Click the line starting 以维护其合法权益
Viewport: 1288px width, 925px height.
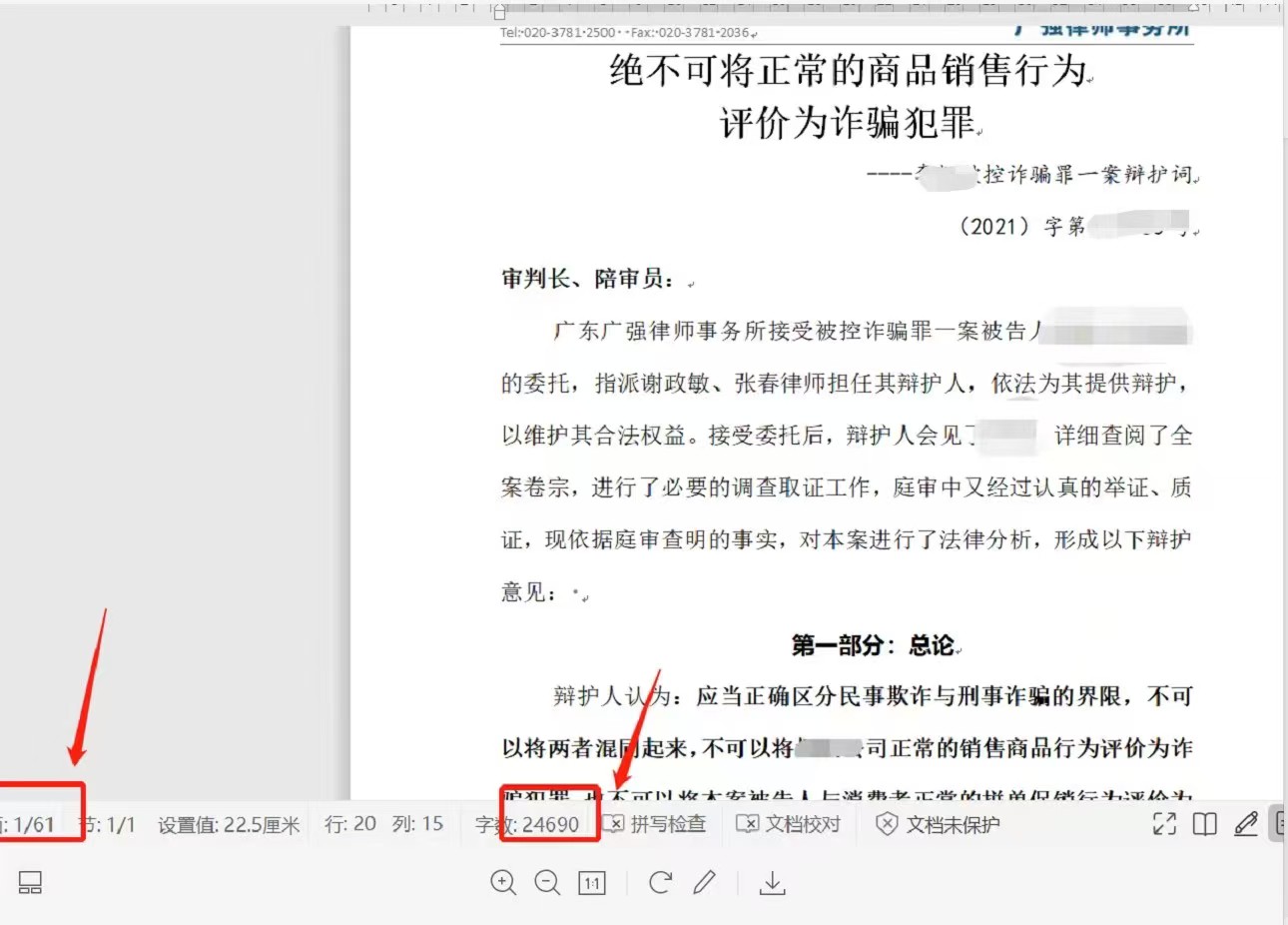[x=847, y=436]
